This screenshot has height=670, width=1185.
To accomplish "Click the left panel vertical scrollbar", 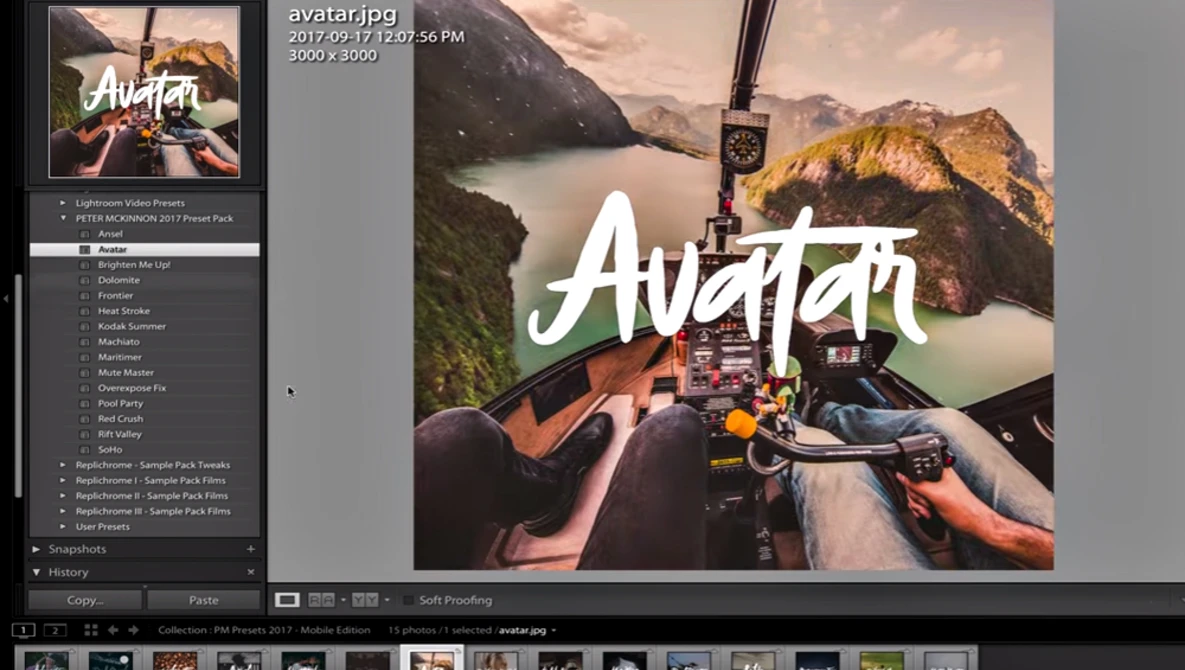I will click(19, 385).
